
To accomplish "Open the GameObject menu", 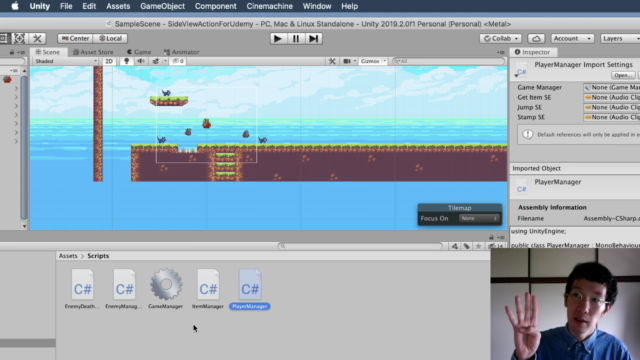I will [x=162, y=6].
